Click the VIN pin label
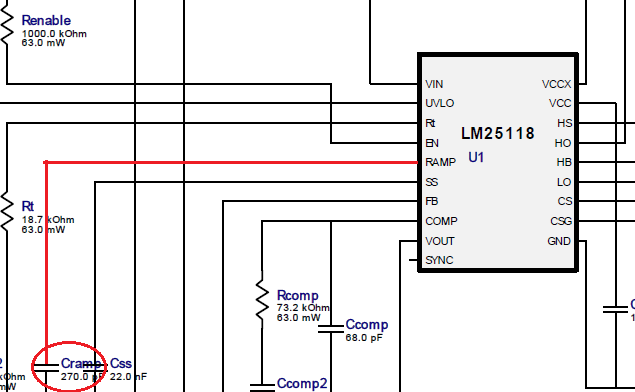 (x=434, y=84)
